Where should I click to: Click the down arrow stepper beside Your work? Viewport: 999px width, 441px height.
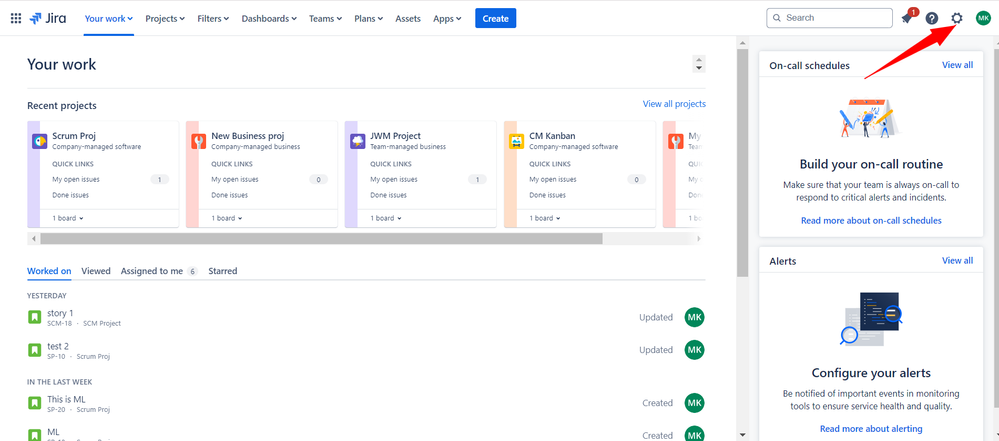(x=699, y=68)
